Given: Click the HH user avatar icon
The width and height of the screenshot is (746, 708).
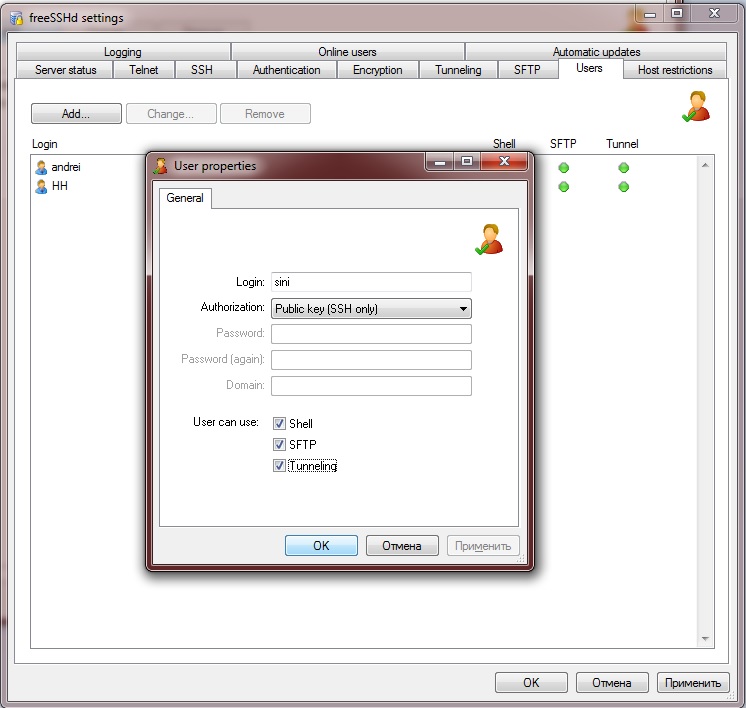Looking at the screenshot, I should tap(41, 187).
